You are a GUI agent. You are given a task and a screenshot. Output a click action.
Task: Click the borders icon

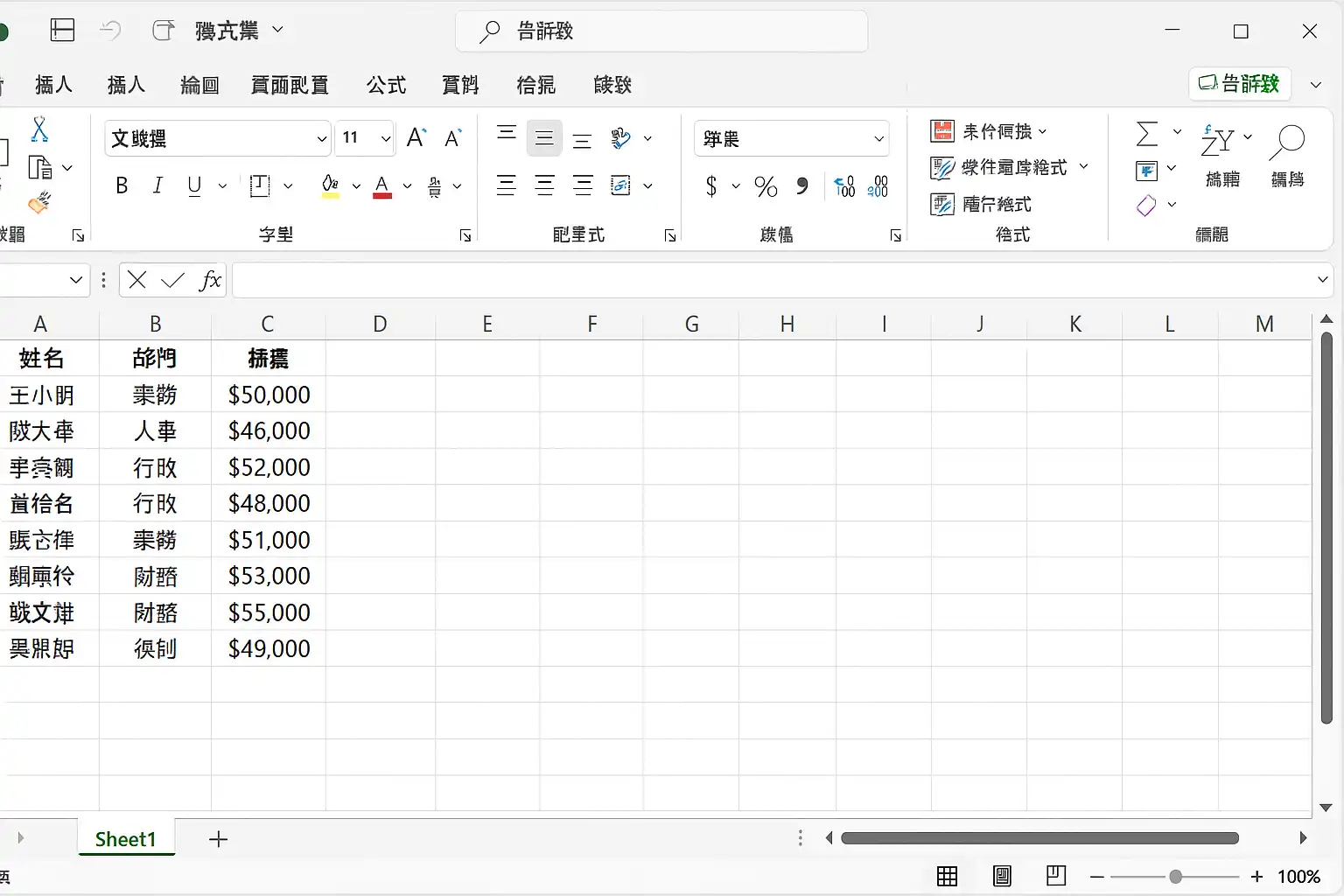tap(260, 185)
